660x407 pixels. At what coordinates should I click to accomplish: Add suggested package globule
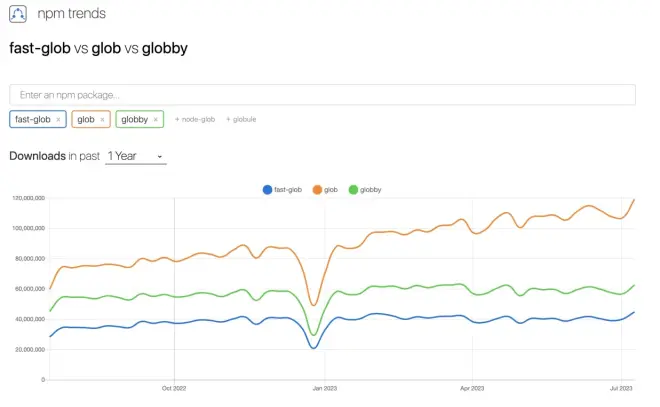(241, 120)
